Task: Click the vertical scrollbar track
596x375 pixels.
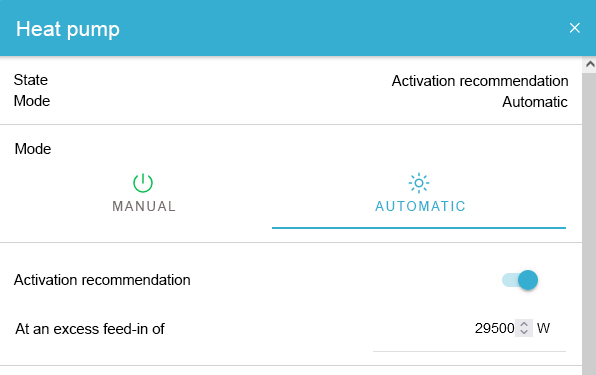Action: click(590, 223)
